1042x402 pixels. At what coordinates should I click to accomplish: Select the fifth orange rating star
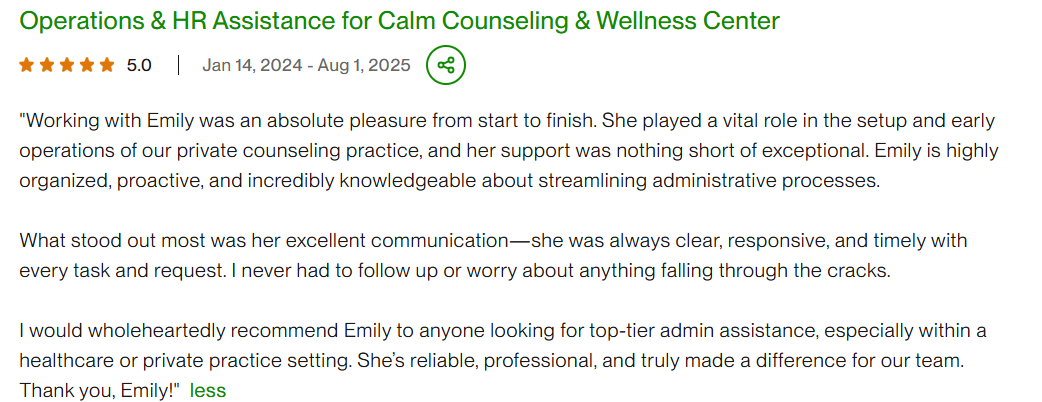coord(107,65)
